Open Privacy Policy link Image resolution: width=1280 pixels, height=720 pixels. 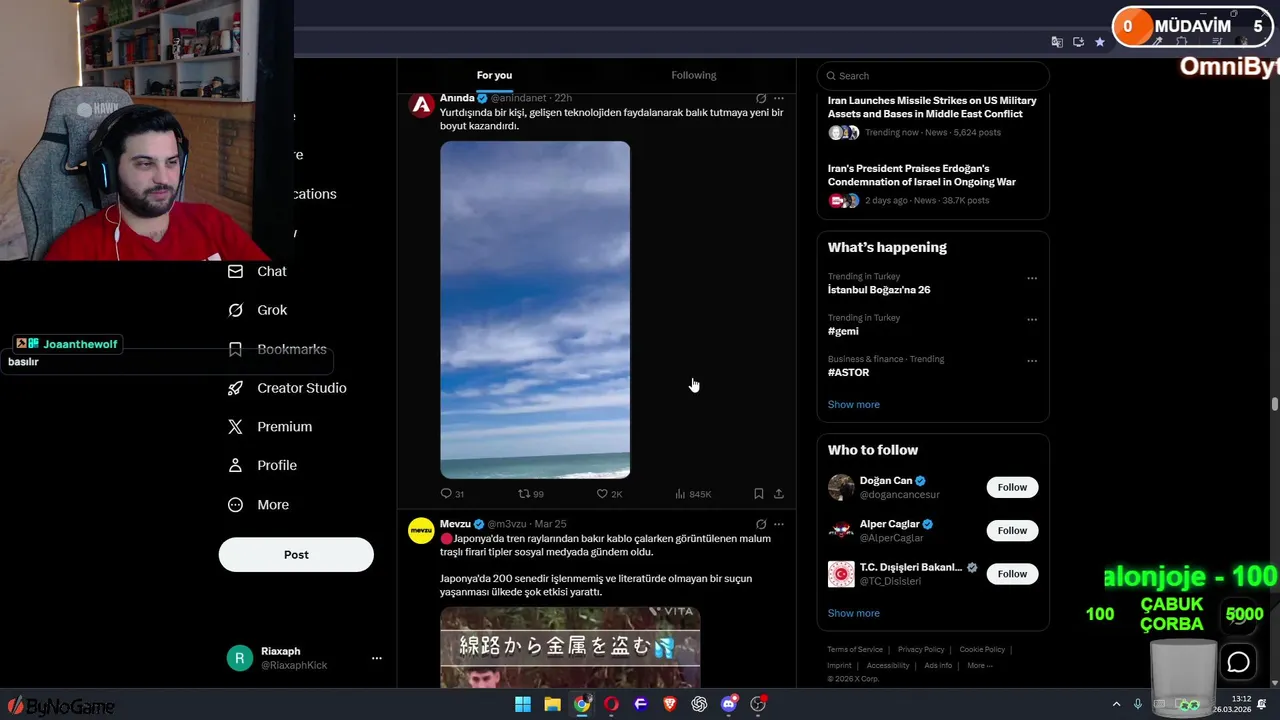point(921,650)
